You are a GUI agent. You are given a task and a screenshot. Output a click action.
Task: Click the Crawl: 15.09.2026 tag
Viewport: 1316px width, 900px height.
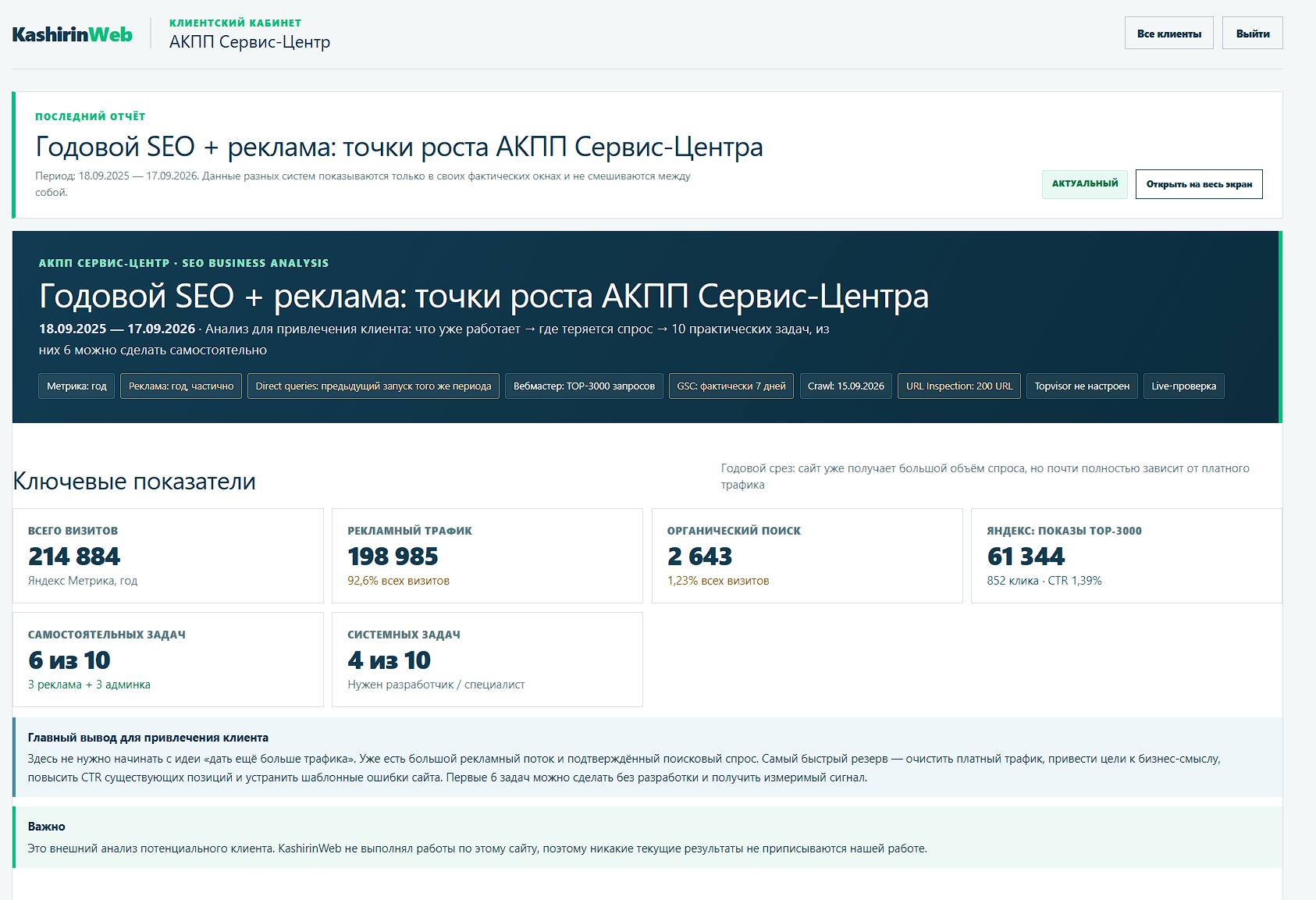click(x=845, y=386)
